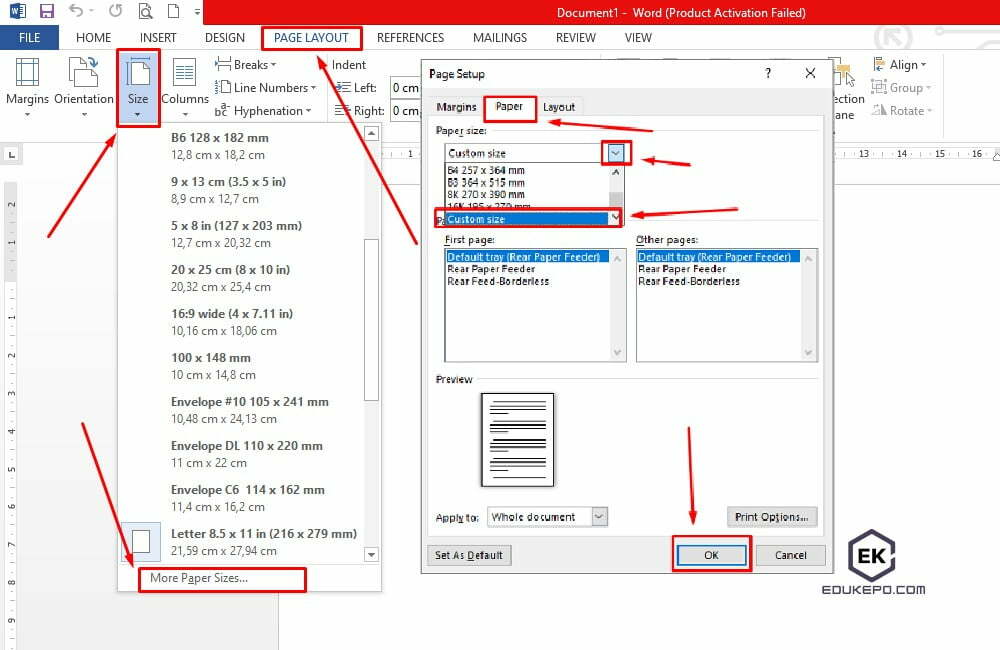This screenshot has width=1000, height=650.
Task: Click the Redo icon in the title bar
Action: coord(115,11)
